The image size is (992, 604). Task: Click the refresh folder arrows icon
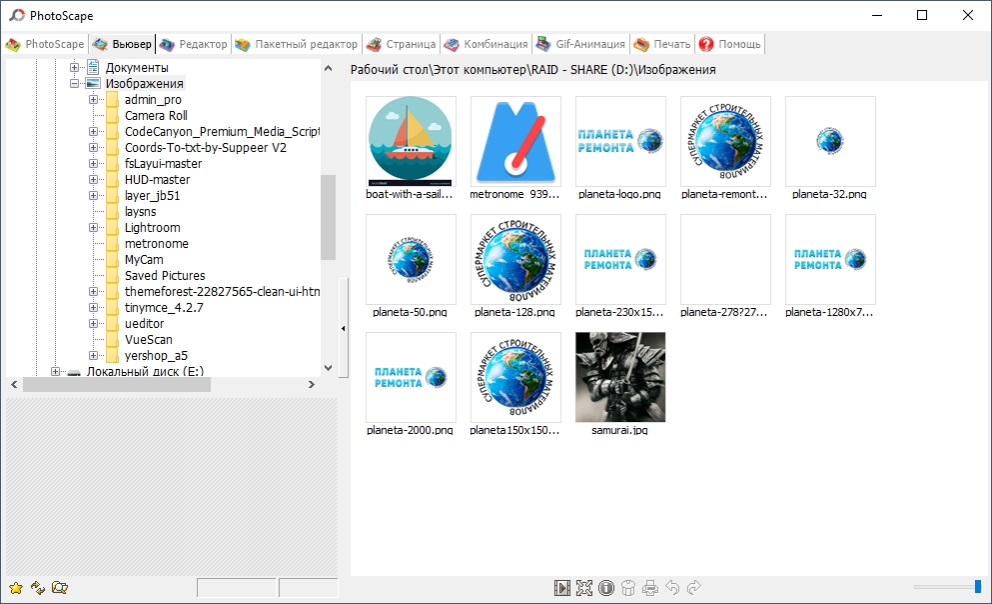(x=37, y=588)
